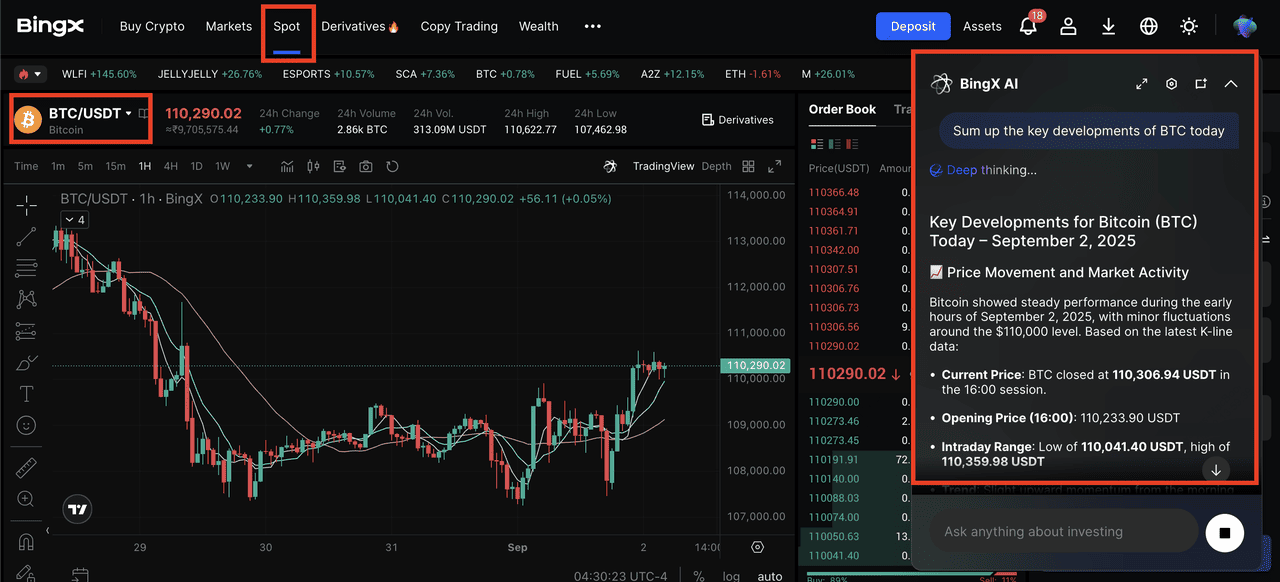
Task: Start a new BingX AI chat
Action: 1201,84
